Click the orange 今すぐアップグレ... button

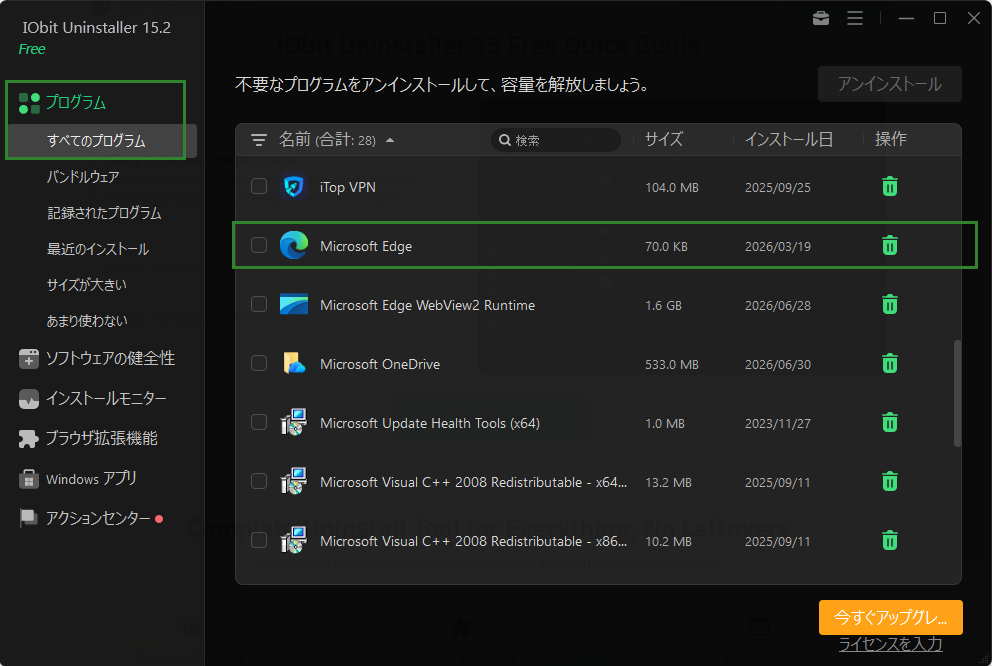click(890, 617)
